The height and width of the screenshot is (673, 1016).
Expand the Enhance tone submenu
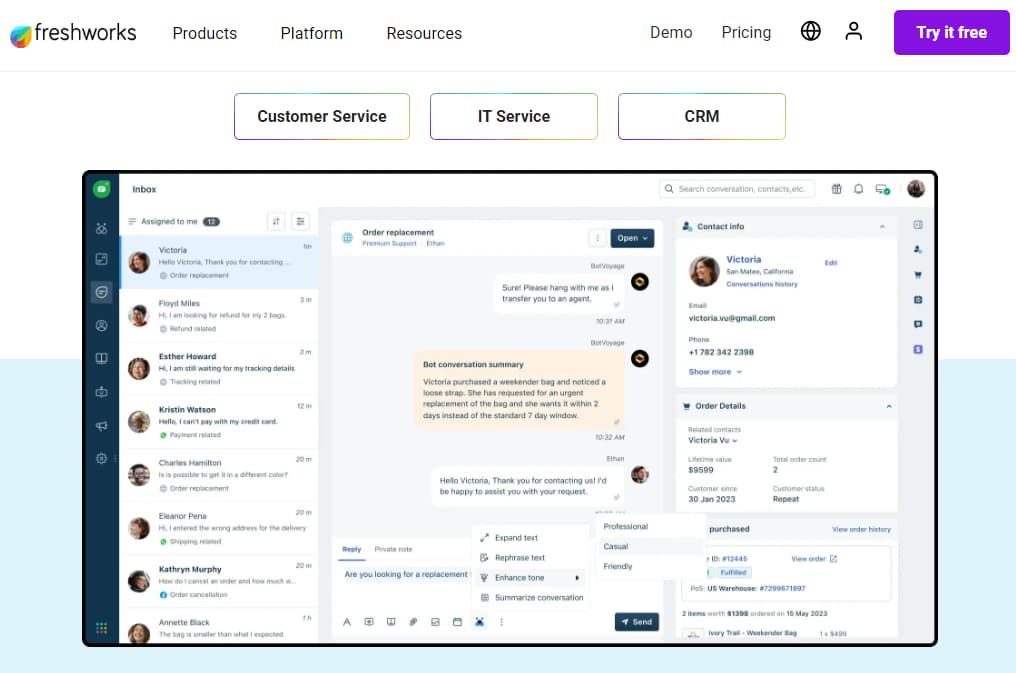pyautogui.click(x=531, y=578)
